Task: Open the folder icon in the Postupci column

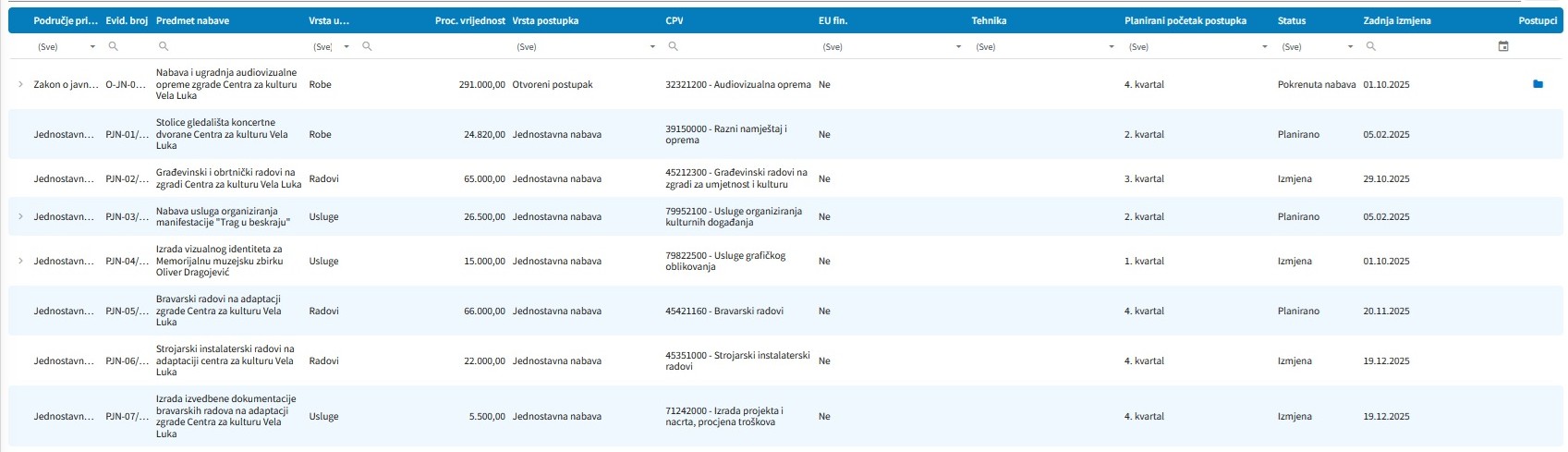Action: click(x=1538, y=84)
